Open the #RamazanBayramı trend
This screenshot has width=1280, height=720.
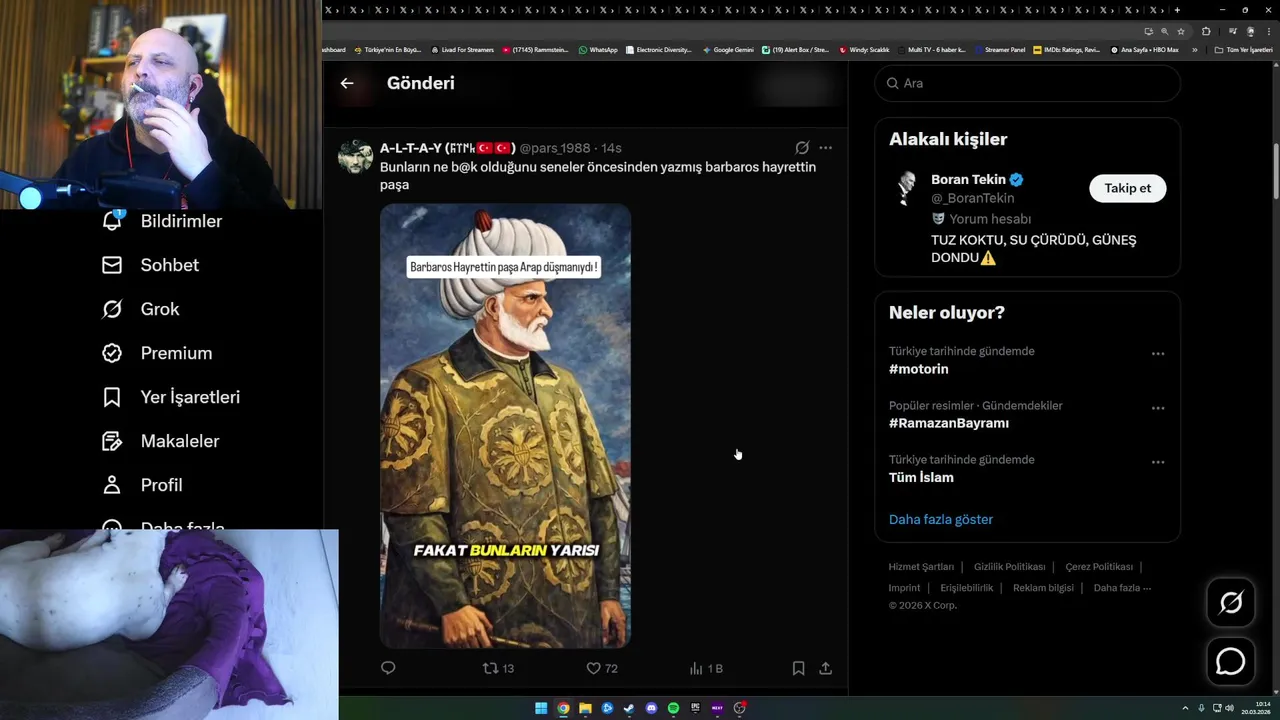tap(949, 423)
